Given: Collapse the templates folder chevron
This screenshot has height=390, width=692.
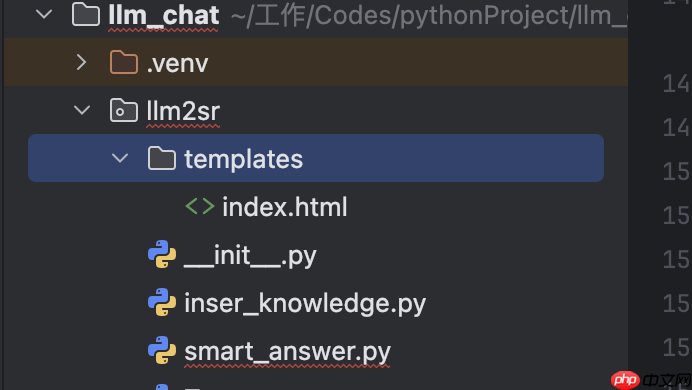Looking at the screenshot, I should click(120, 158).
